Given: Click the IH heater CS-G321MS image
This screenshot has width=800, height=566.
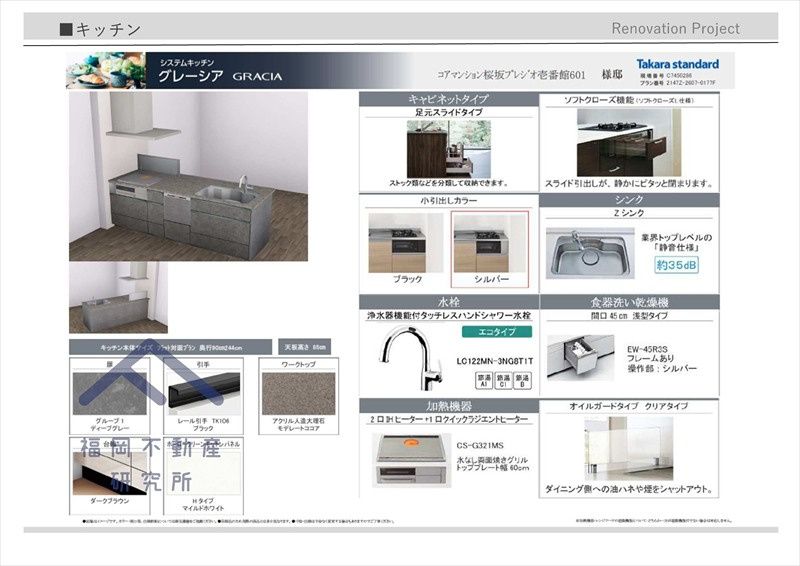Looking at the screenshot, I should pos(411,461).
